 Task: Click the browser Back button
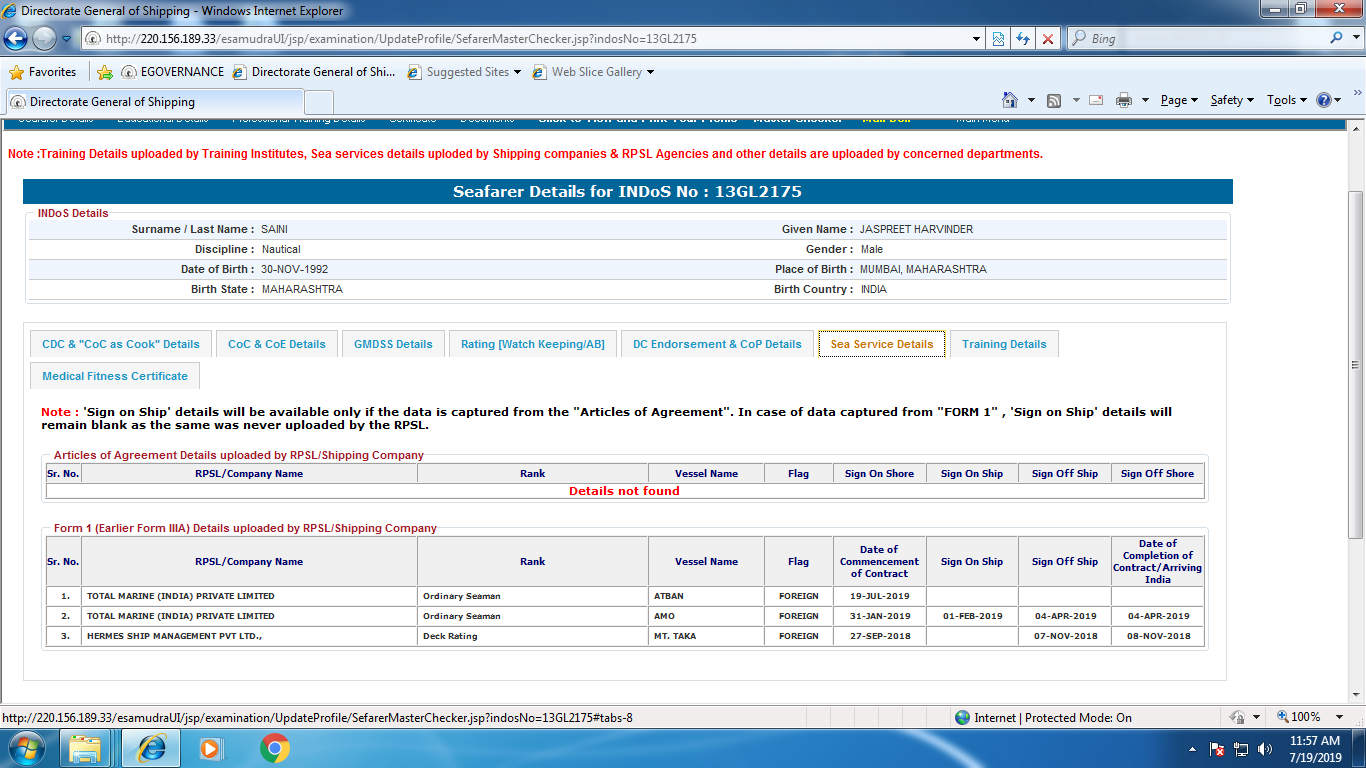(x=17, y=39)
